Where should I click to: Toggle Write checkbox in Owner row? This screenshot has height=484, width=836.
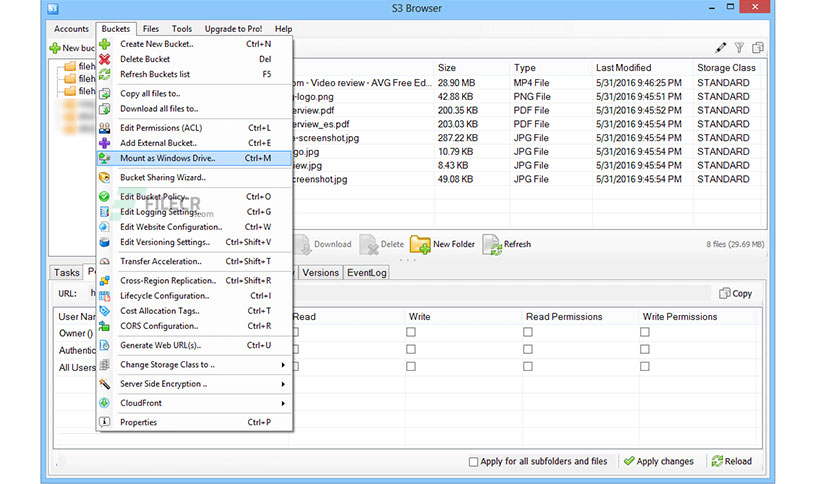pos(411,332)
